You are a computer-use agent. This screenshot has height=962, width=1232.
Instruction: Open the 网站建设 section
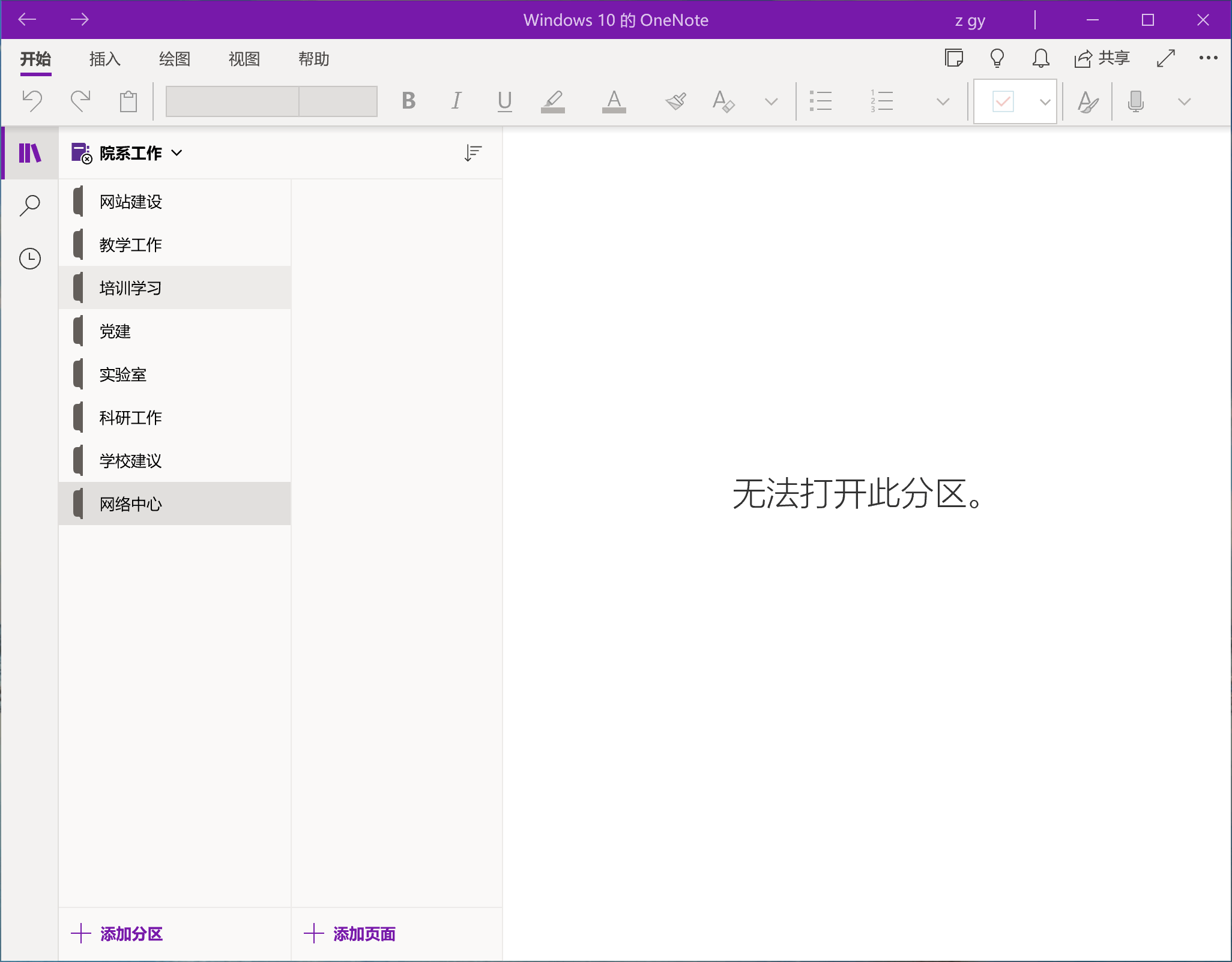tap(175, 202)
